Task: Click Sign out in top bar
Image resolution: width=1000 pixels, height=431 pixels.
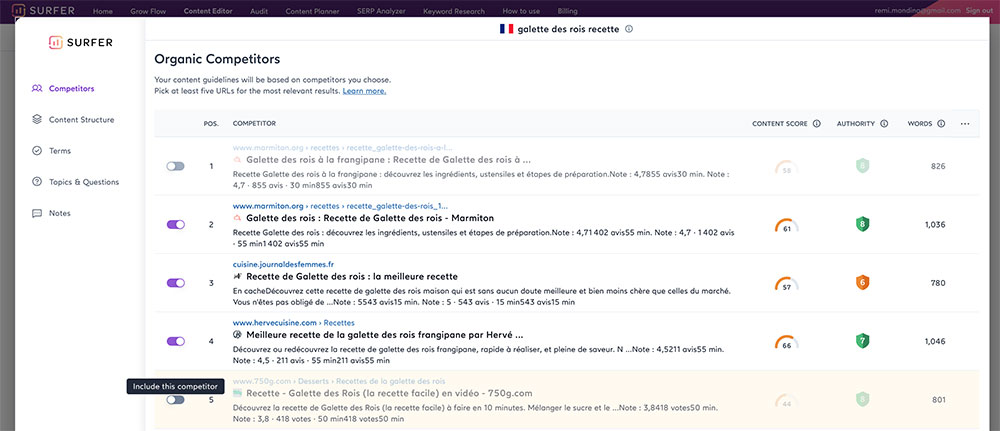Action: pos(979,10)
